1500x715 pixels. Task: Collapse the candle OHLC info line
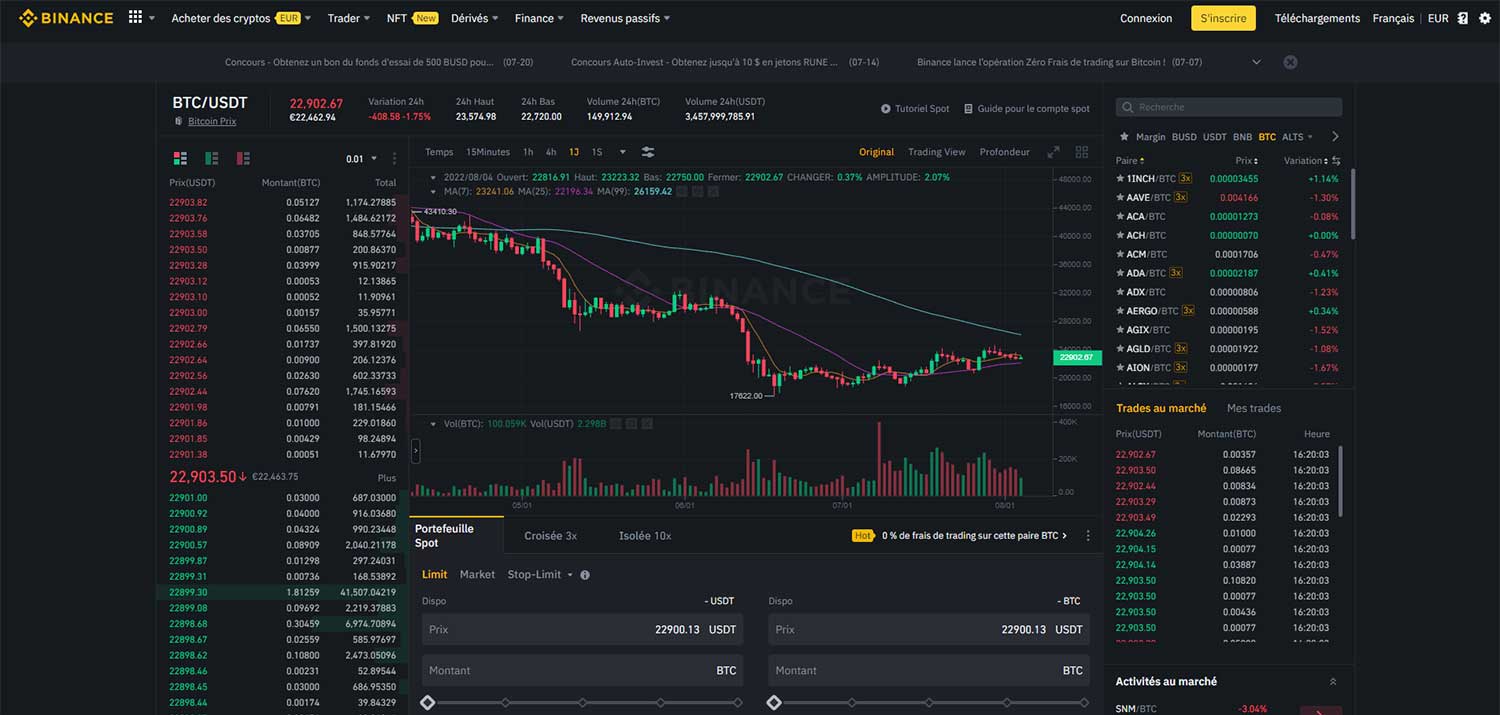(x=431, y=177)
